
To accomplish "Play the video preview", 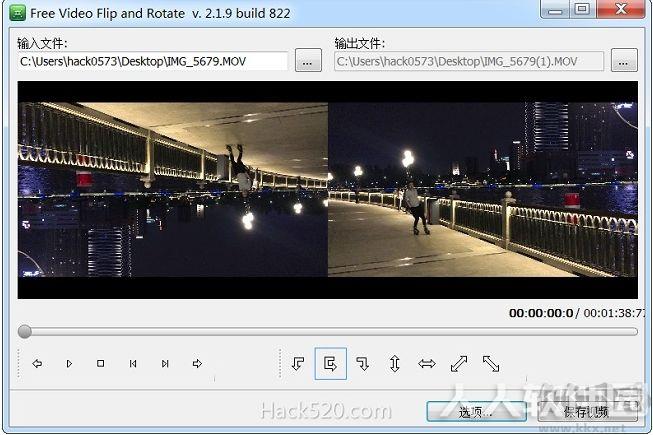I will pyautogui.click(x=69, y=363).
